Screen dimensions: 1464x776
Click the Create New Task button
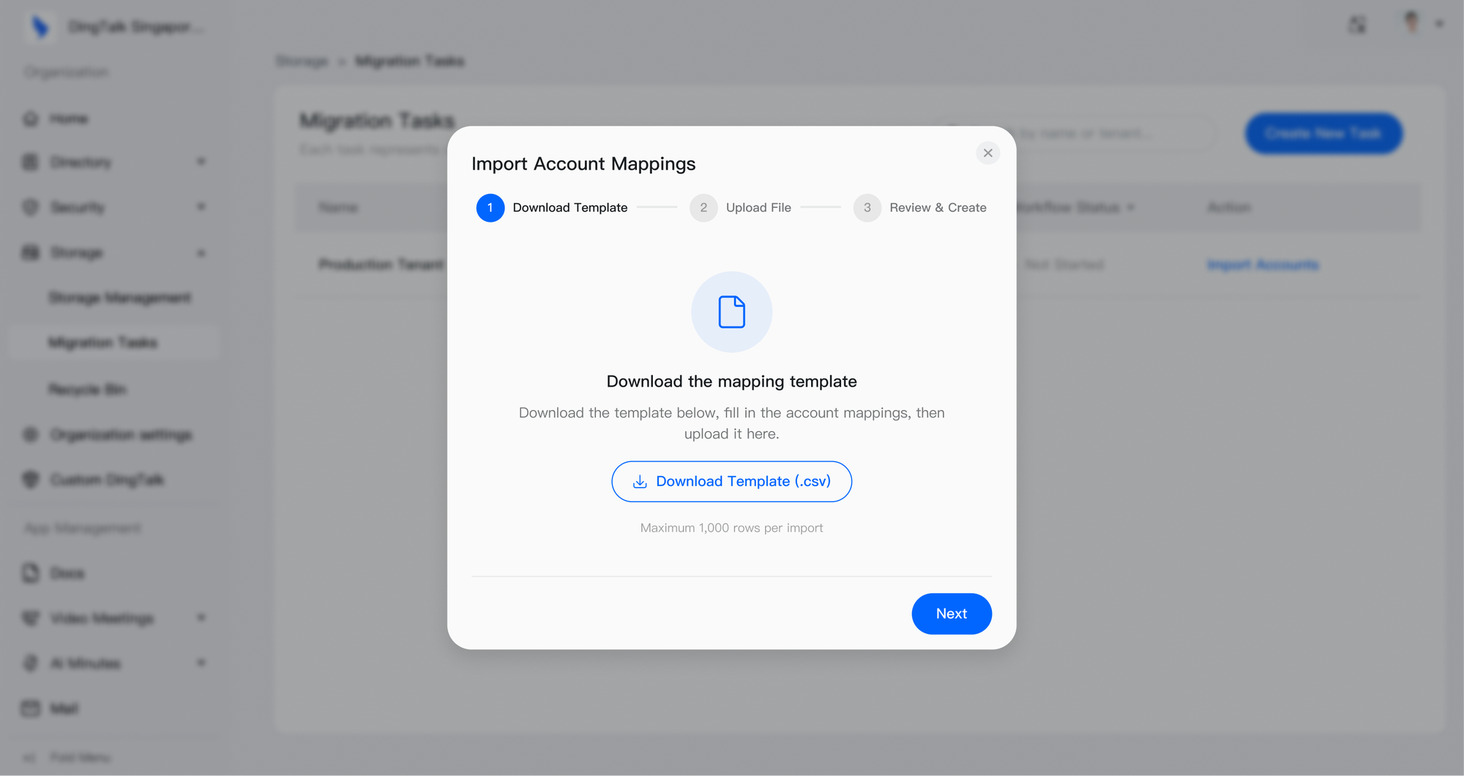1323,133
